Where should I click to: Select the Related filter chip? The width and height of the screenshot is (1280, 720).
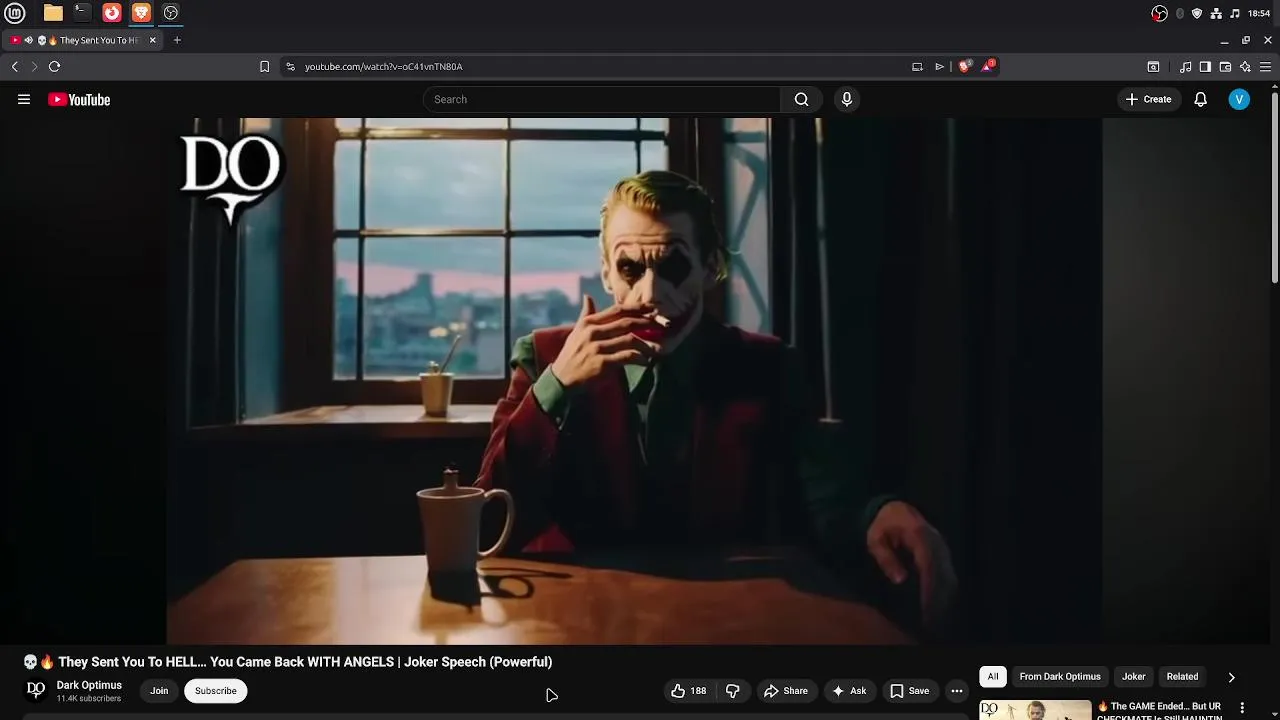[1182, 677]
